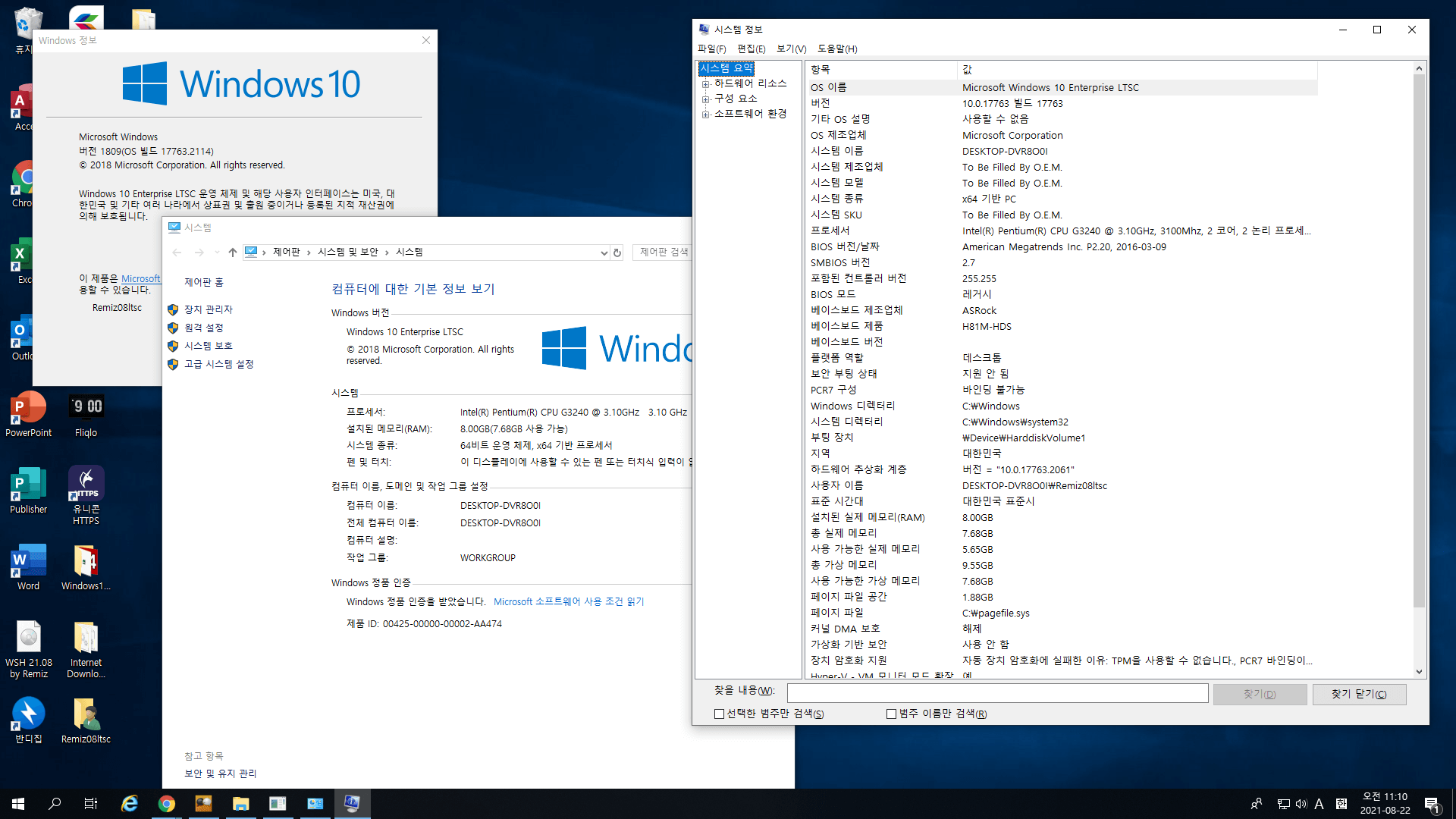
Task: Open the Remiz08ltsc user folder icon
Action: pos(86,720)
